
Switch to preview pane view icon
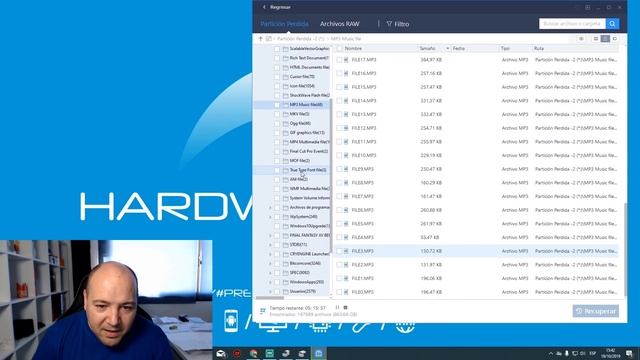(x=615, y=39)
